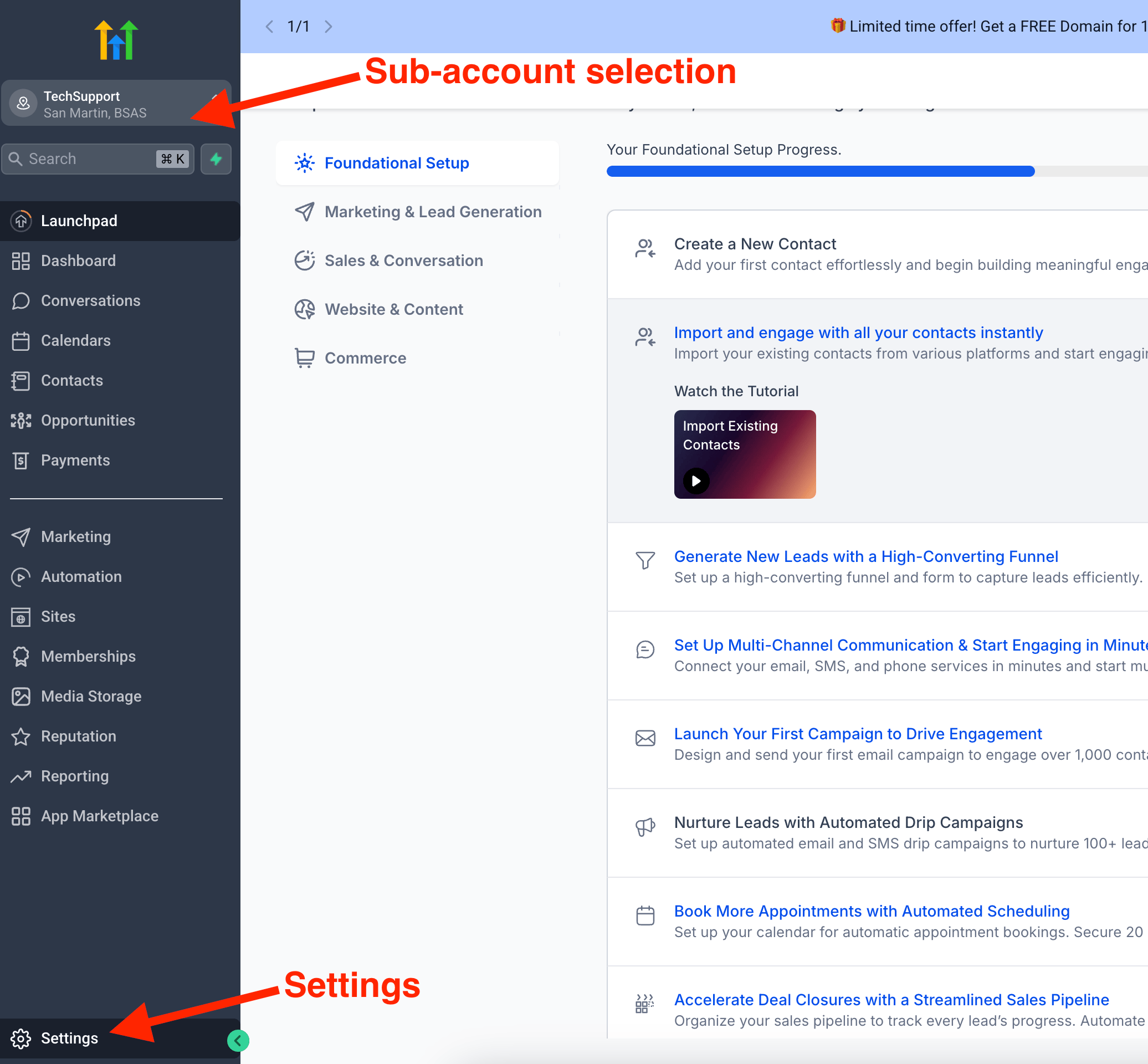Click the Automation play-circle icon

[x=20, y=577]
